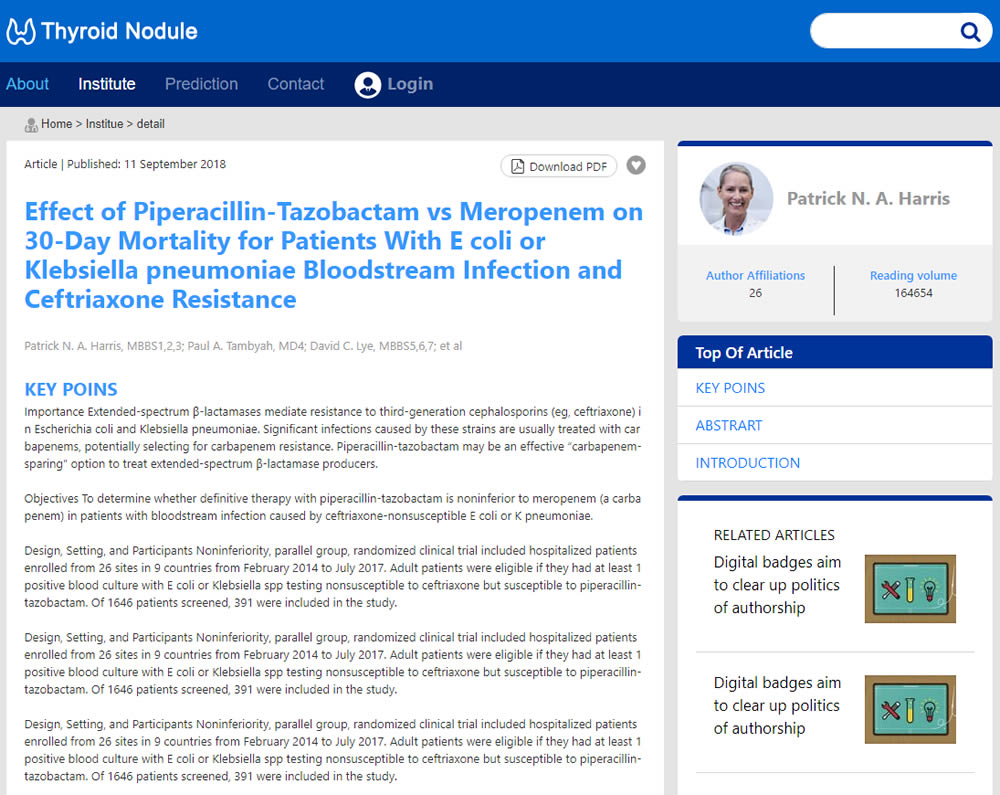This screenshot has height=795, width=1000.
Task: Click the RELATED ARTICLES heading
Action: (774, 535)
